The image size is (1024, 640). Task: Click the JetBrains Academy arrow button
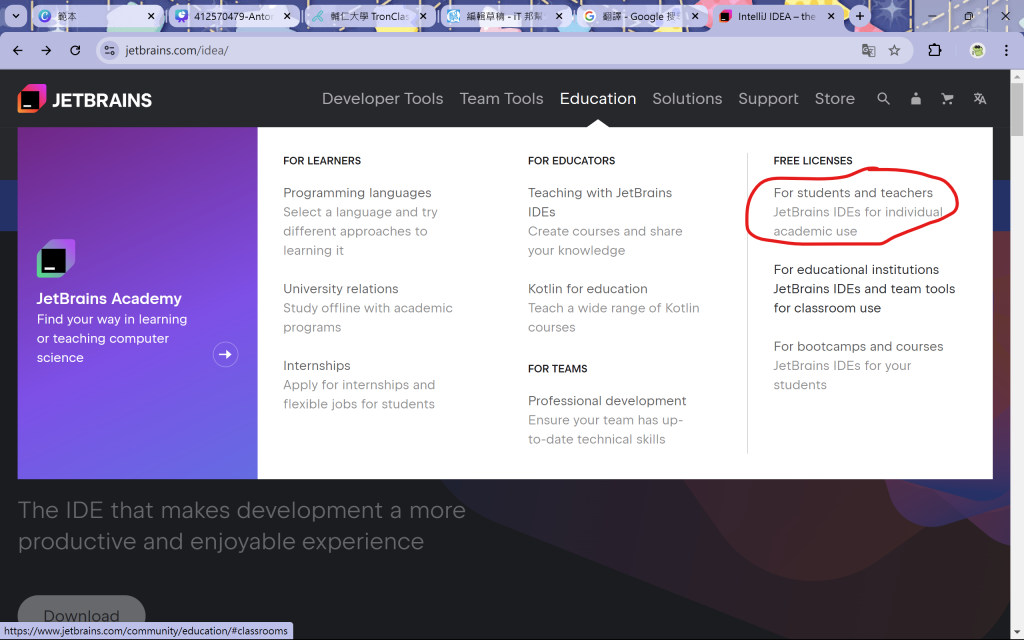pyautogui.click(x=225, y=355)
